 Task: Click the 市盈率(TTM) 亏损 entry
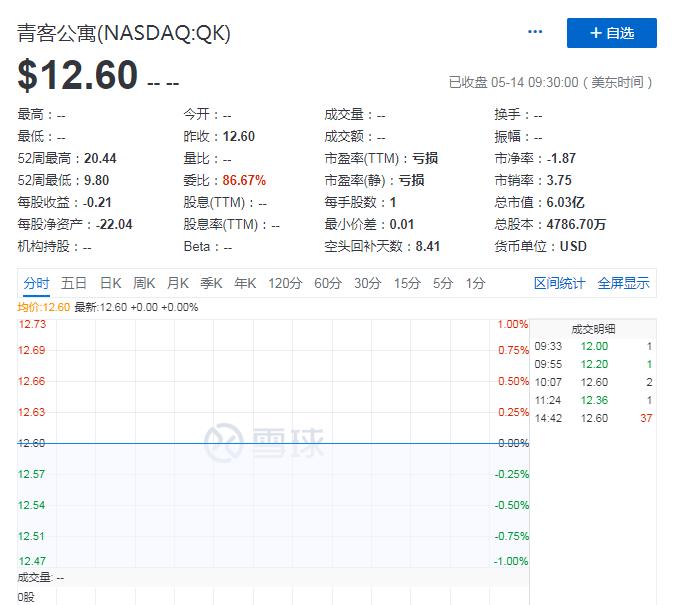(x=381, y=158)
